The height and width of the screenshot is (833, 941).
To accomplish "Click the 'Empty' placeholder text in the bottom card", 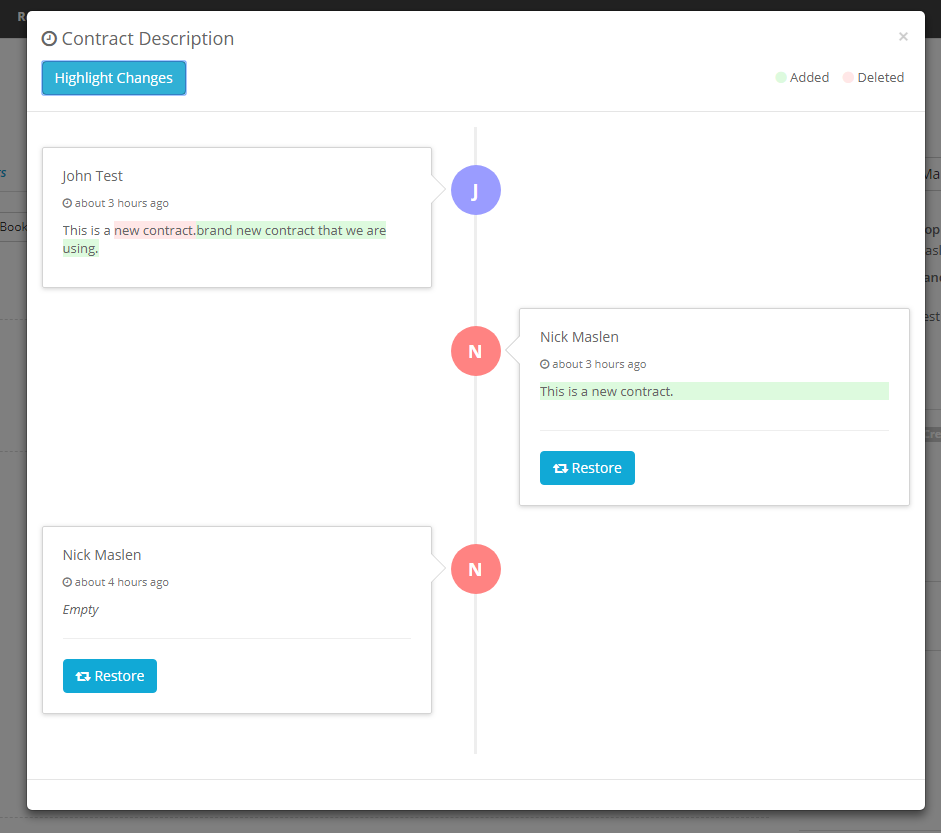I will 80,609.
